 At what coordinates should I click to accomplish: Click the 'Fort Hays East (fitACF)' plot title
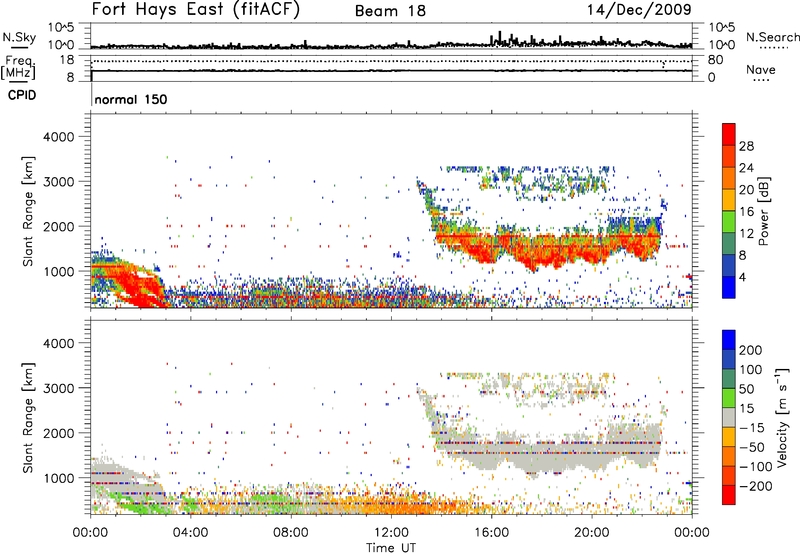point(195,9)
